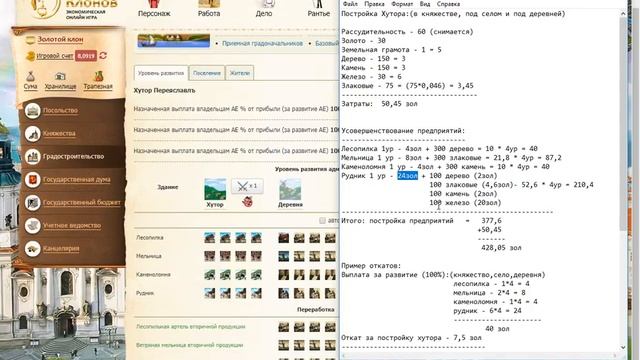Open the Дело section icon

pyautogui.click(x=268, y=4)
